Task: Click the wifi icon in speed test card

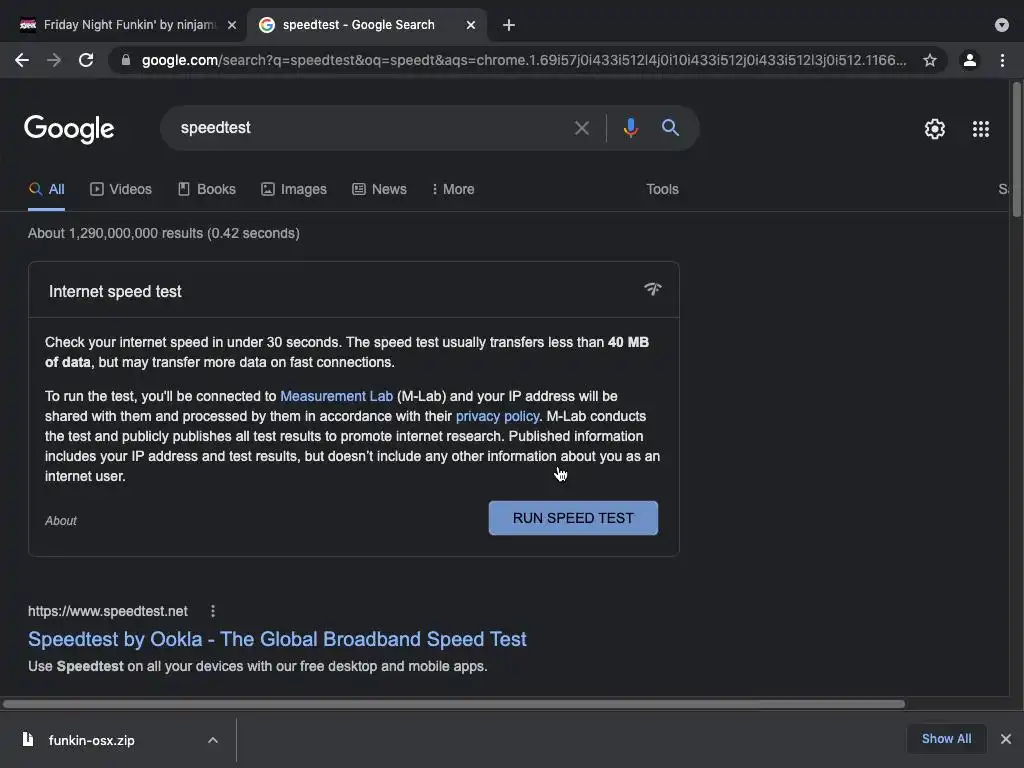Action: pyautogui.click(x=652, y=289)
